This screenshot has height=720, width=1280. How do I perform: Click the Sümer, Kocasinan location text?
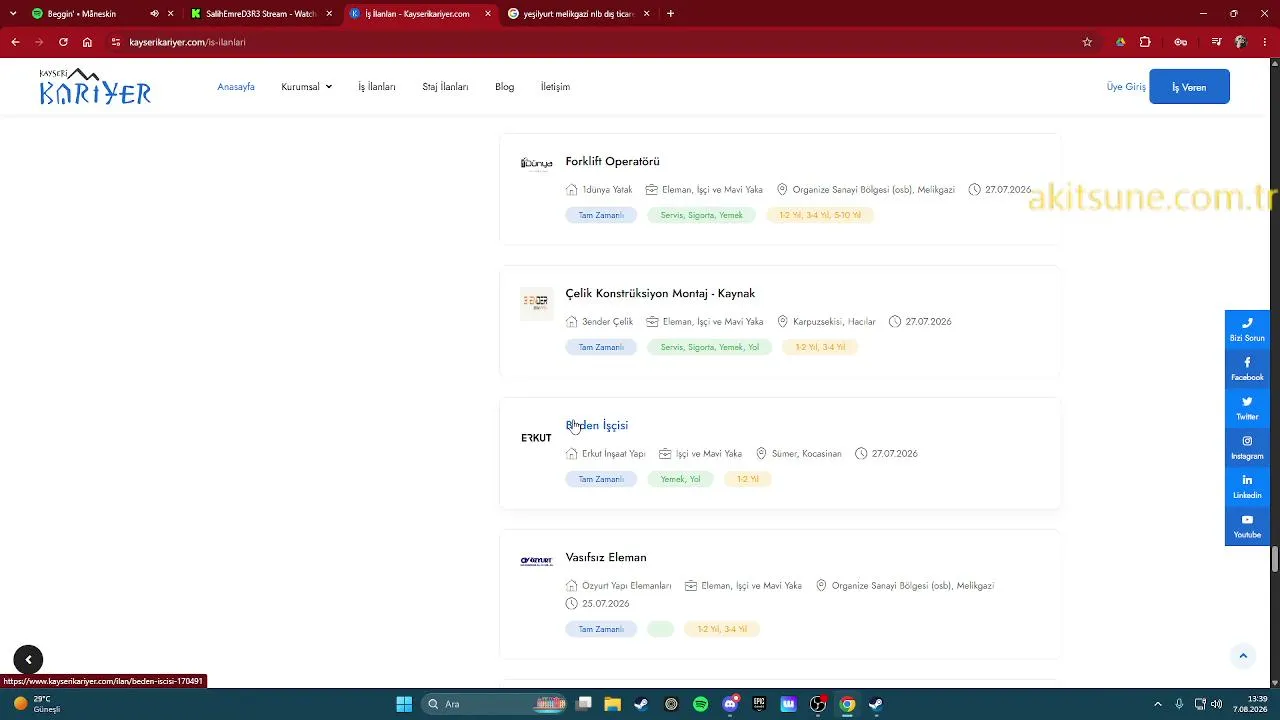[806, 453]
